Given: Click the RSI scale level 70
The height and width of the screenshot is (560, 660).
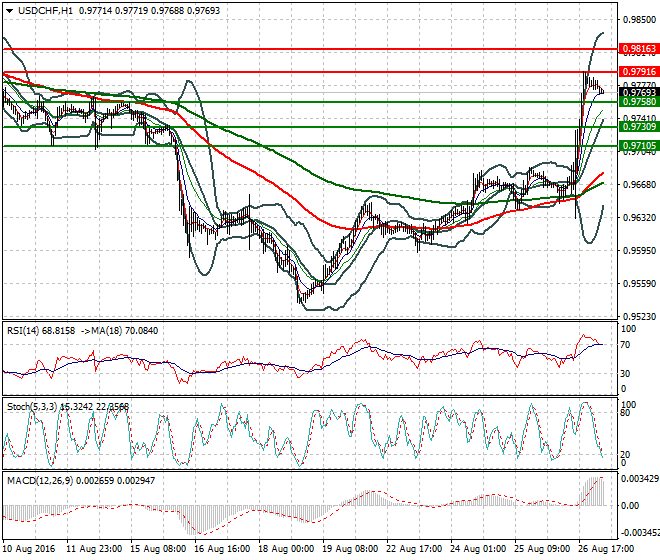Looking at the screenshot, I should pos(625,345).
